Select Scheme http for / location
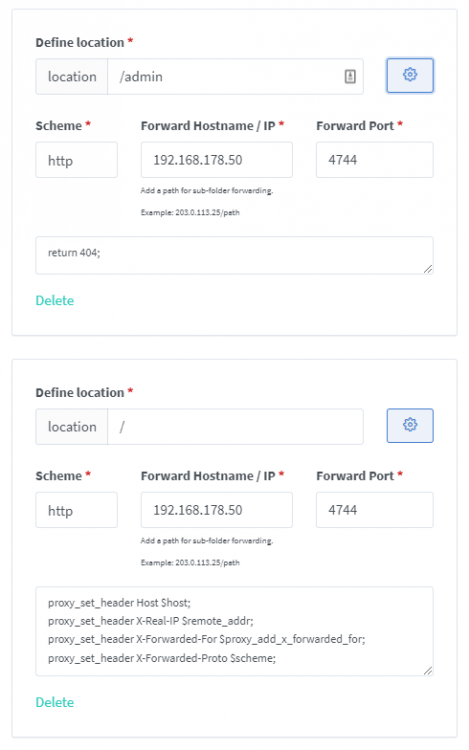The width and height of the screenshot is (469, 750). (76, 510)
